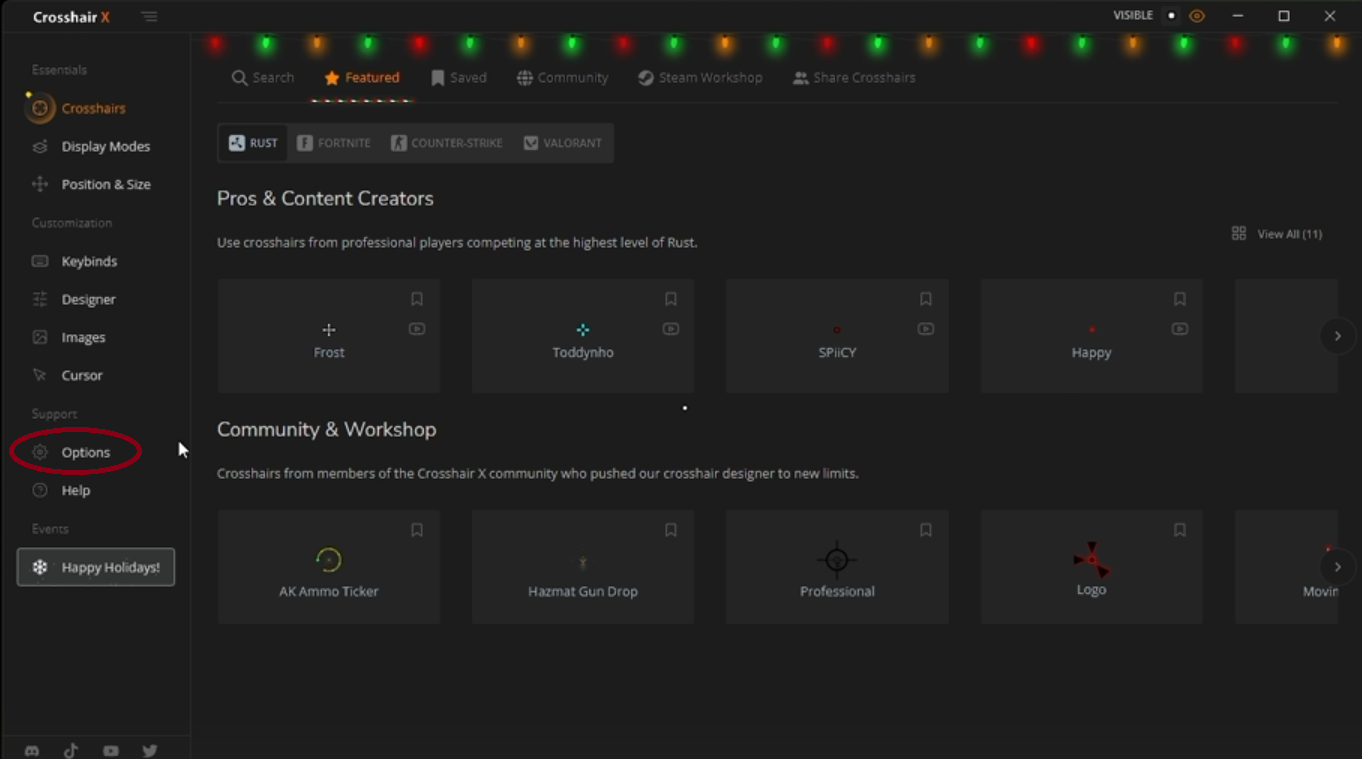
Task: Open the Crosshairs section in sidebar
Action: (x=78, y=108)
